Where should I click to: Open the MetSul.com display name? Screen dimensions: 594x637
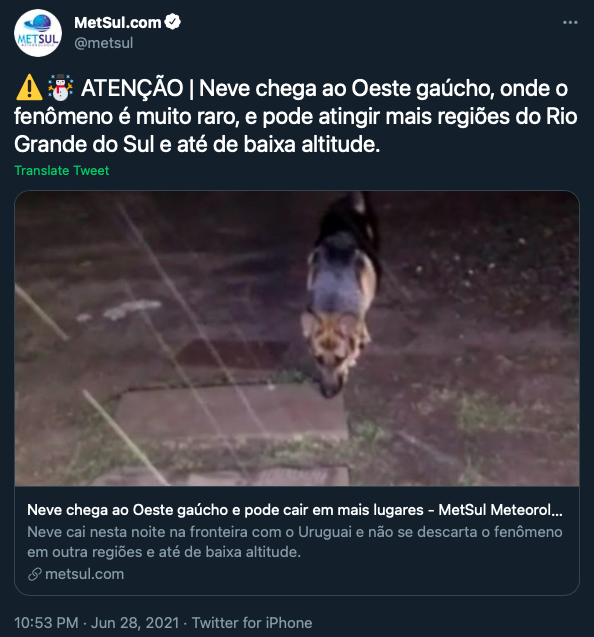[x=117, y=23]
